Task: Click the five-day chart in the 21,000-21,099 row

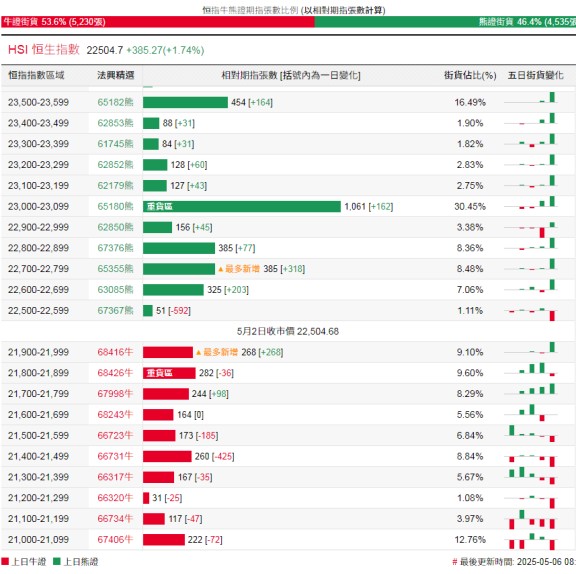Action: (x=531, y=541)
